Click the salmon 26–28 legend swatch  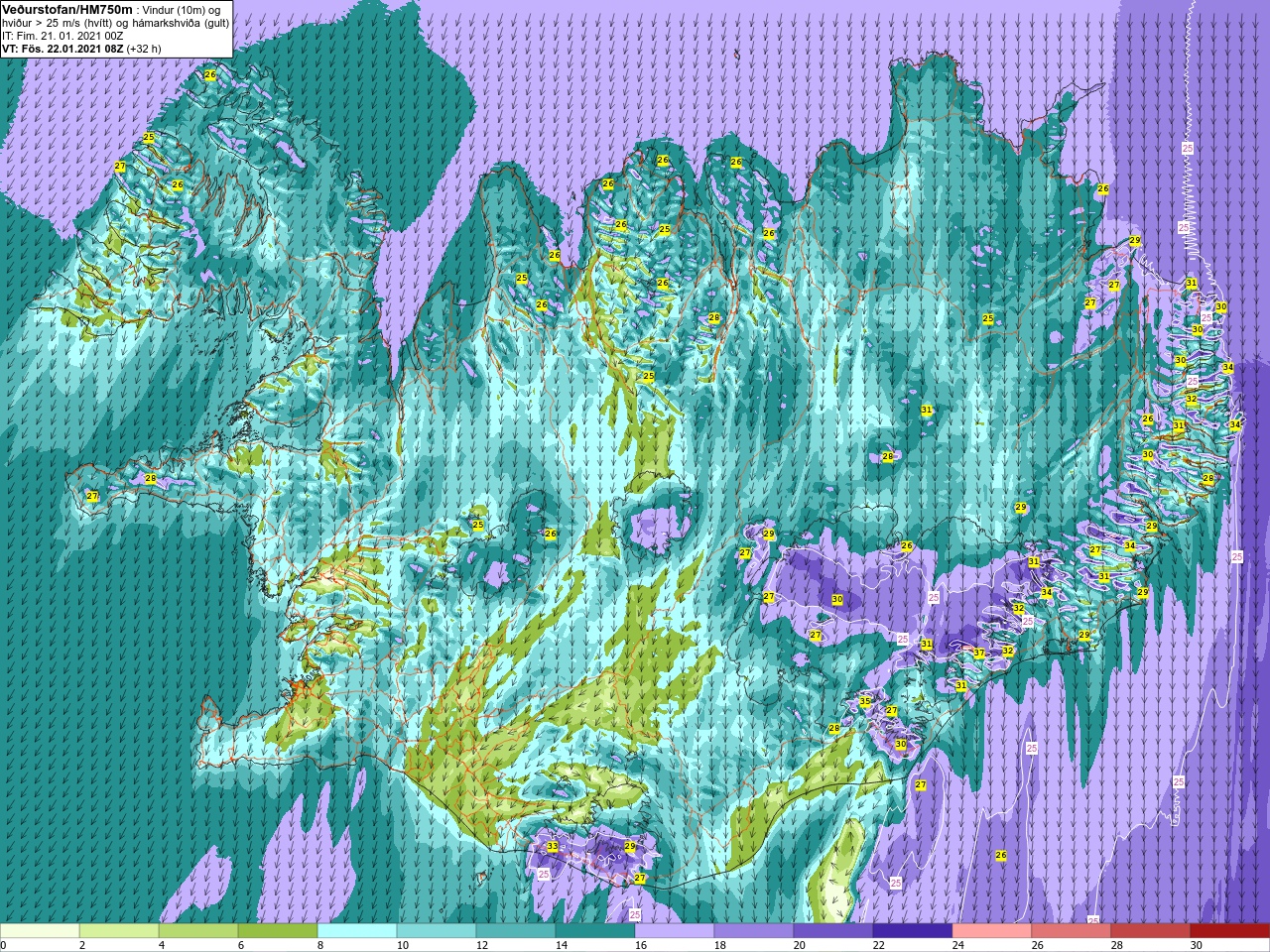tap(1072, 931)
